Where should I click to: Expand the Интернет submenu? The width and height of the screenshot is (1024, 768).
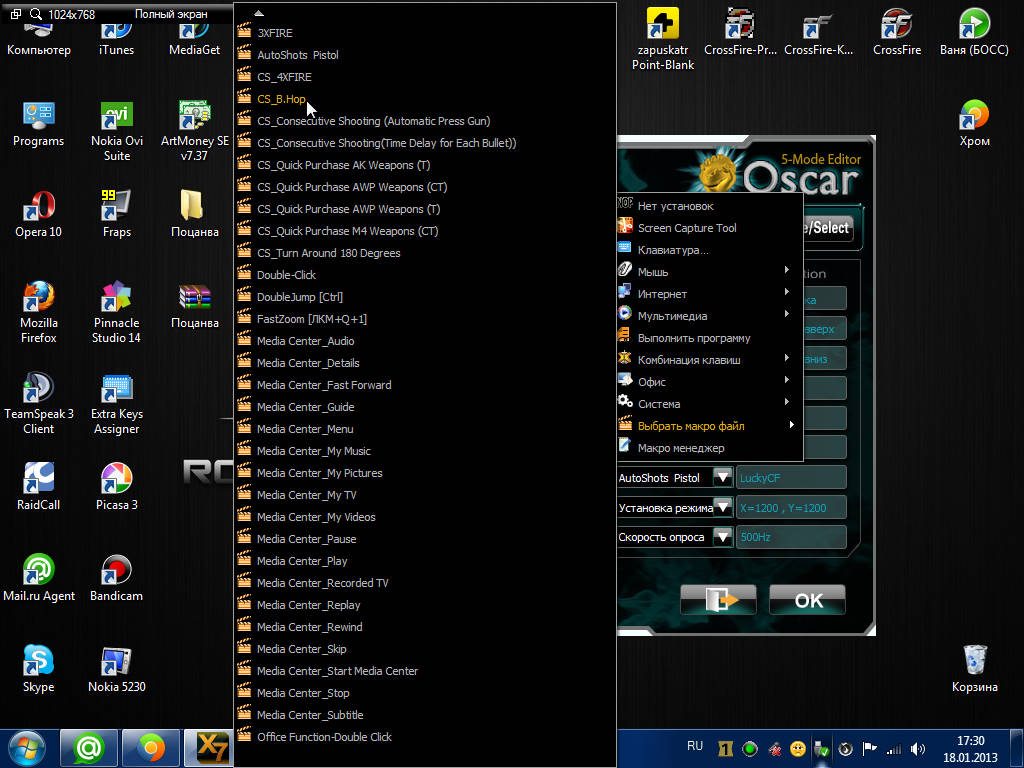pos(709,294)
